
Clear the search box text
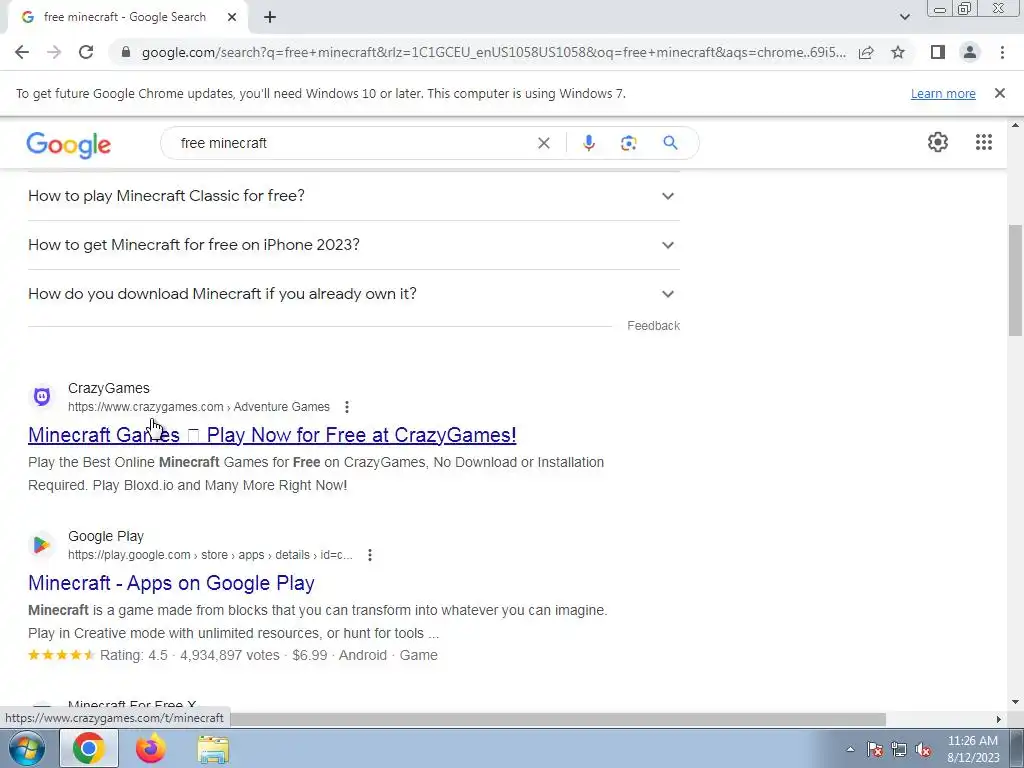coord(543,143)
